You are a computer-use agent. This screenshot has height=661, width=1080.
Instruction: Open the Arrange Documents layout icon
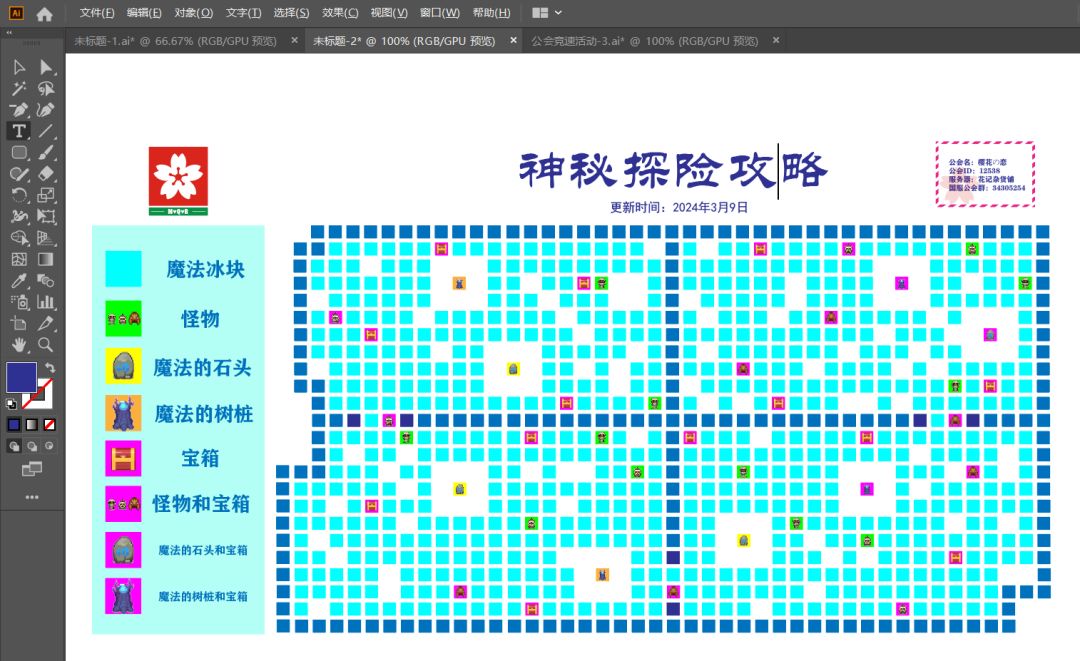click(540, 13)
